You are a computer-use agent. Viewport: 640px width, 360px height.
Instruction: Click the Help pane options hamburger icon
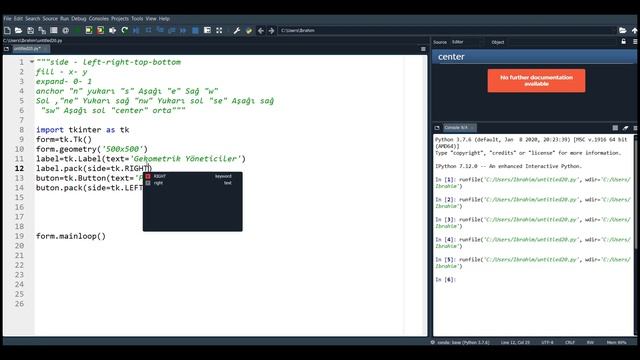pos(635,42)
